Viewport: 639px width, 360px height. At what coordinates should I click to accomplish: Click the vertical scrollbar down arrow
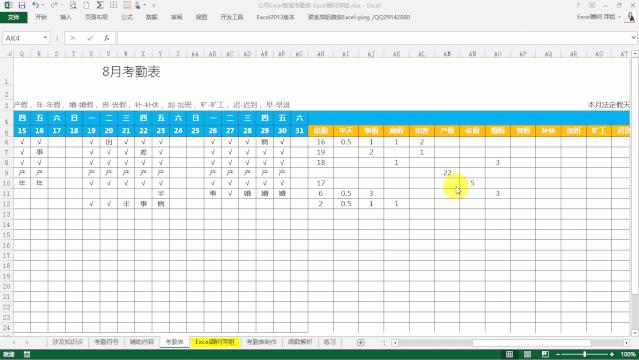click(x=635, y=333)
